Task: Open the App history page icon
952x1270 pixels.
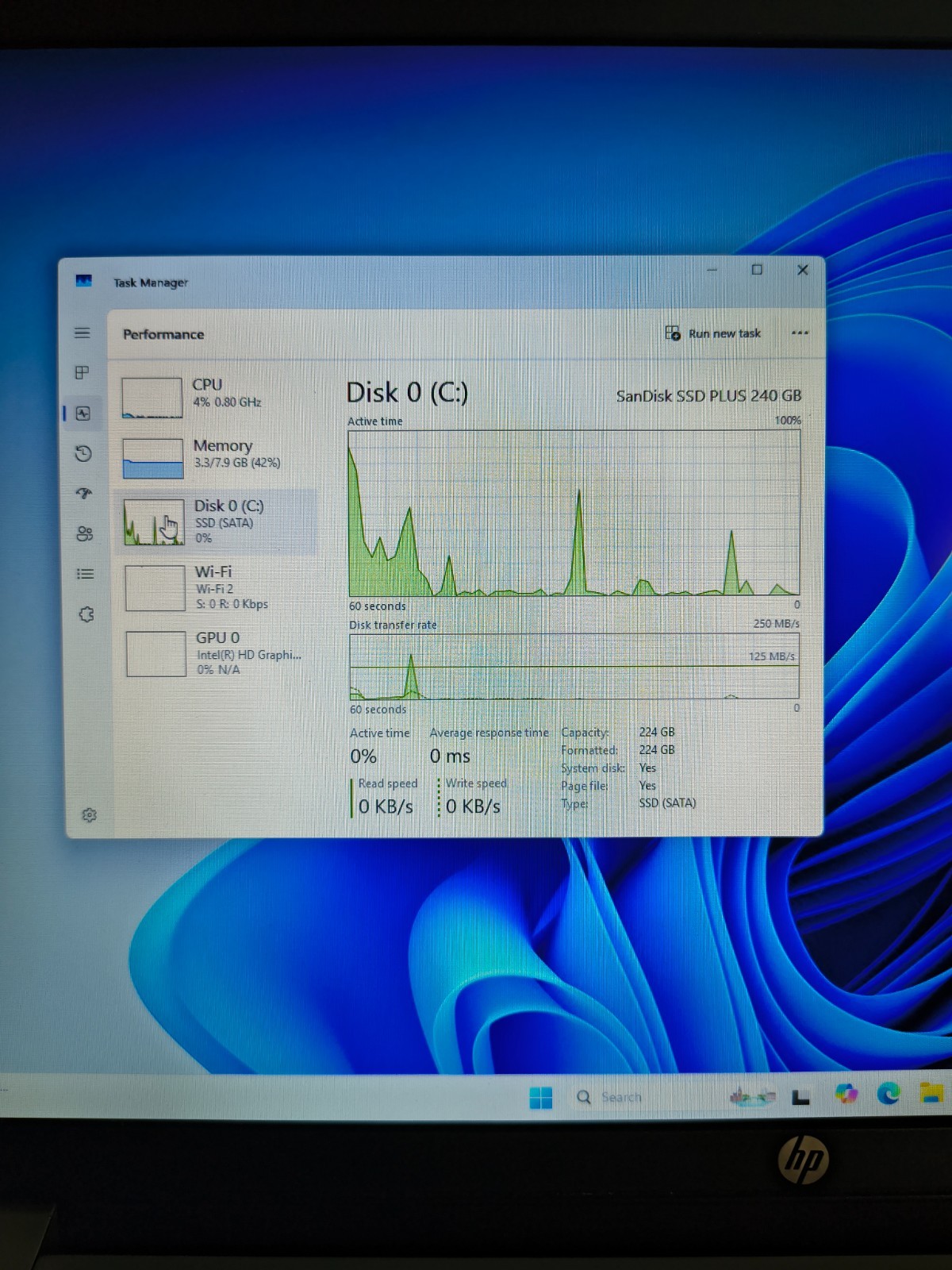Action: (83, 453)
